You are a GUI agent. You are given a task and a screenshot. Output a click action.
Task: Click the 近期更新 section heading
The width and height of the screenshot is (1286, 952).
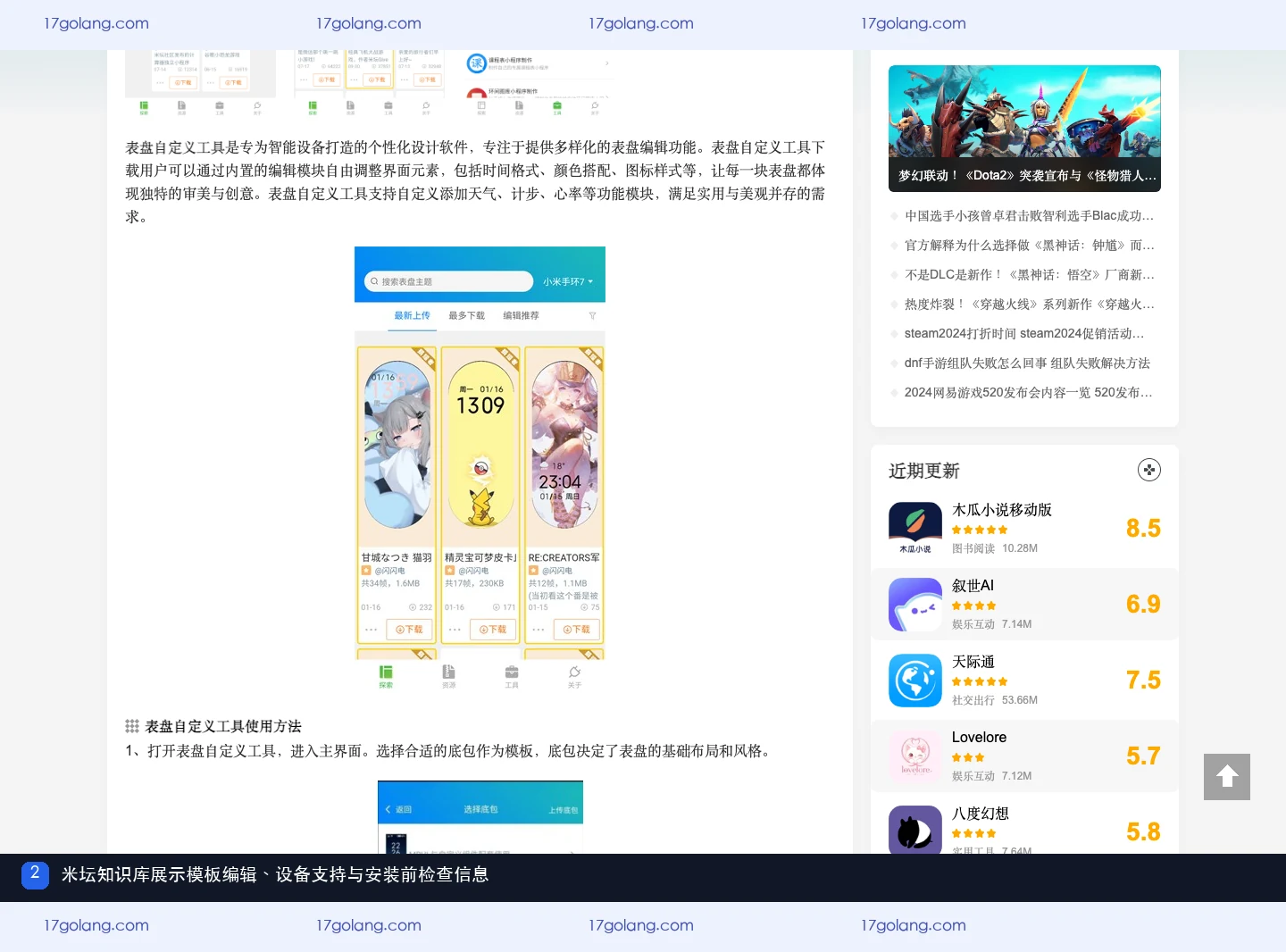coord(924,471)
